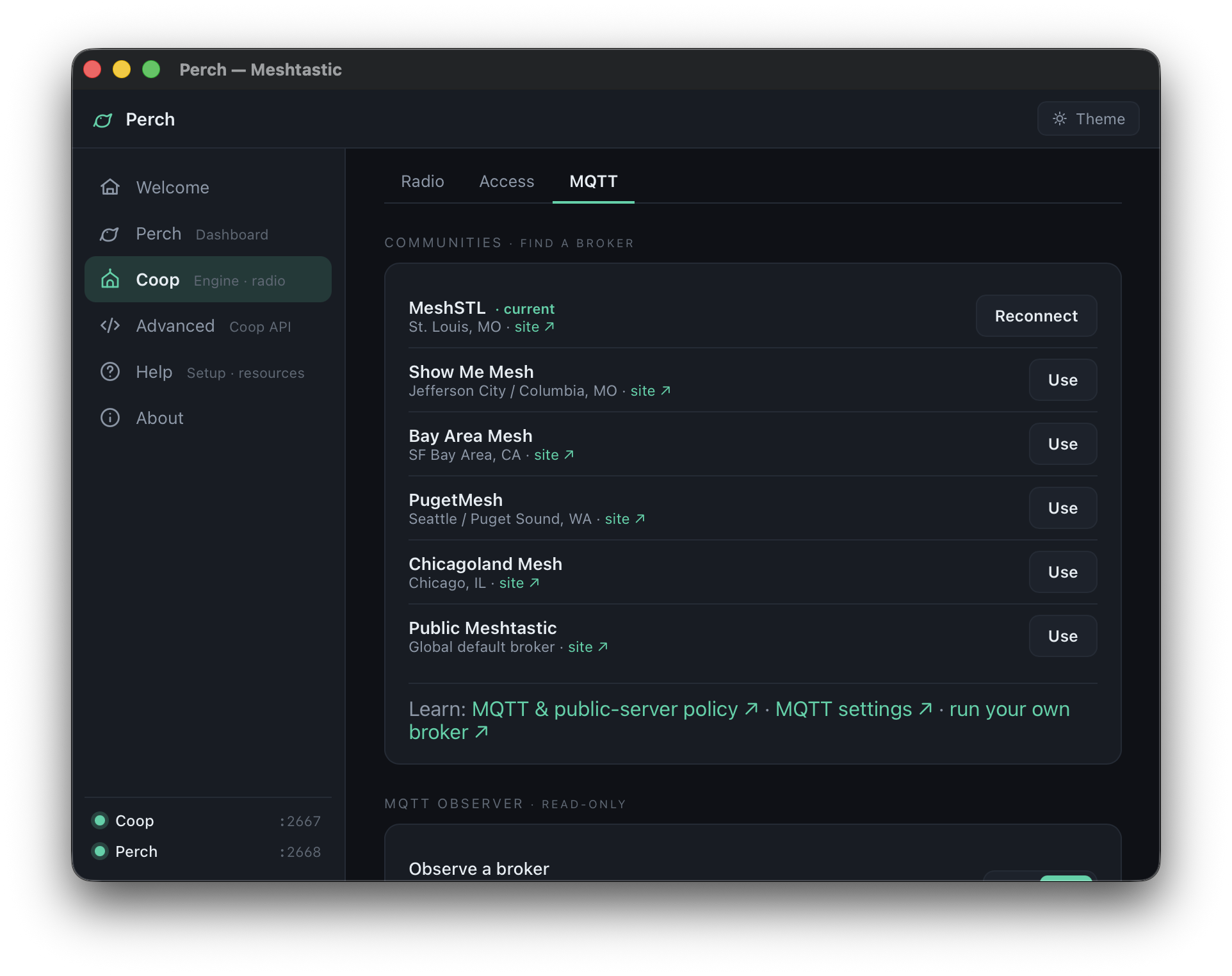Click the 'Global default broker' text

(x=482, y=647)
